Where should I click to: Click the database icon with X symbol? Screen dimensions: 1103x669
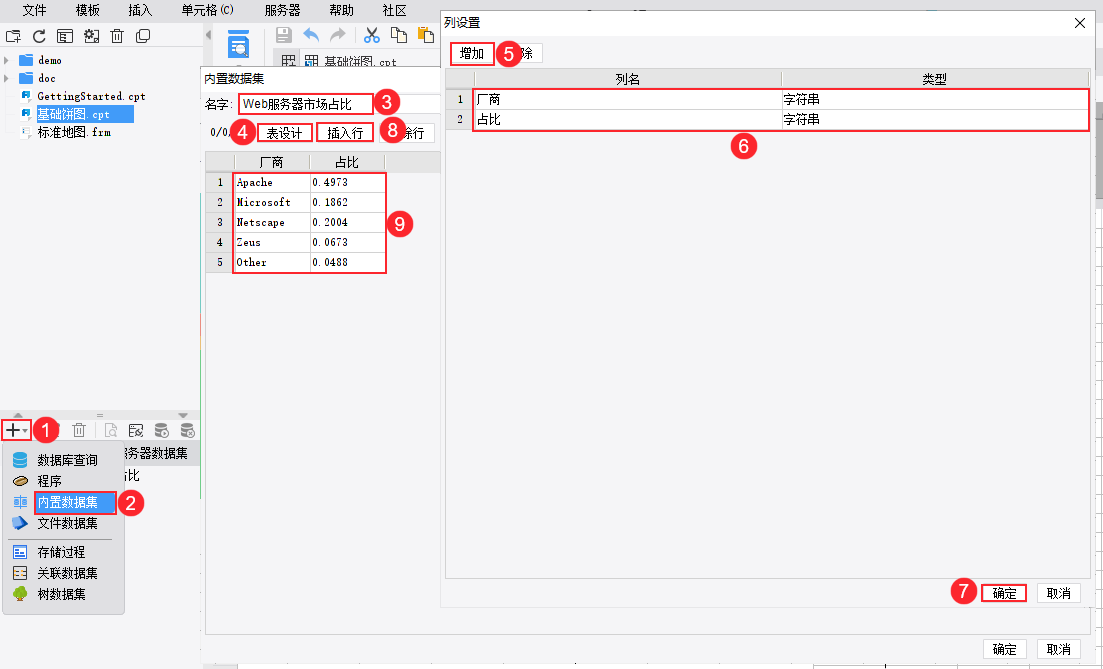point(187,430)
